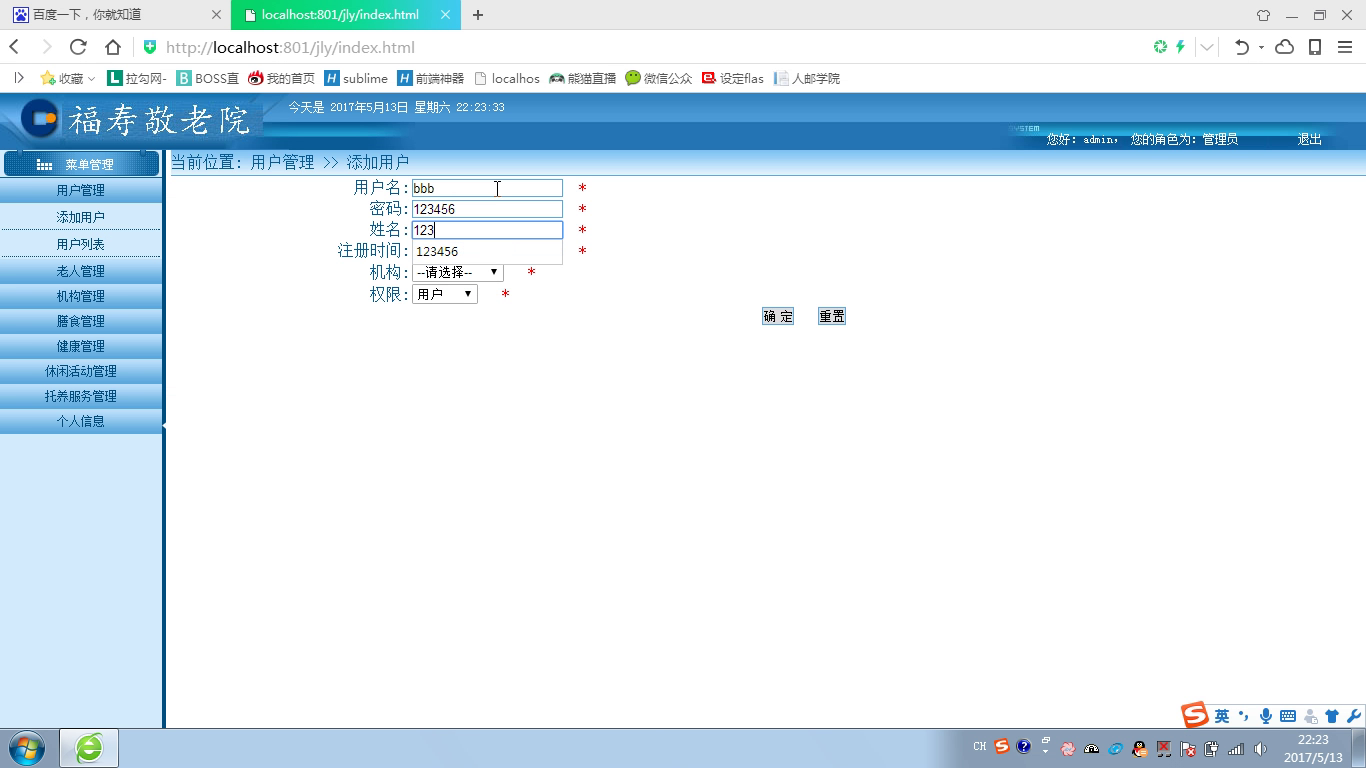
Task: Open sublime bookmark
Action: point(356,78)
